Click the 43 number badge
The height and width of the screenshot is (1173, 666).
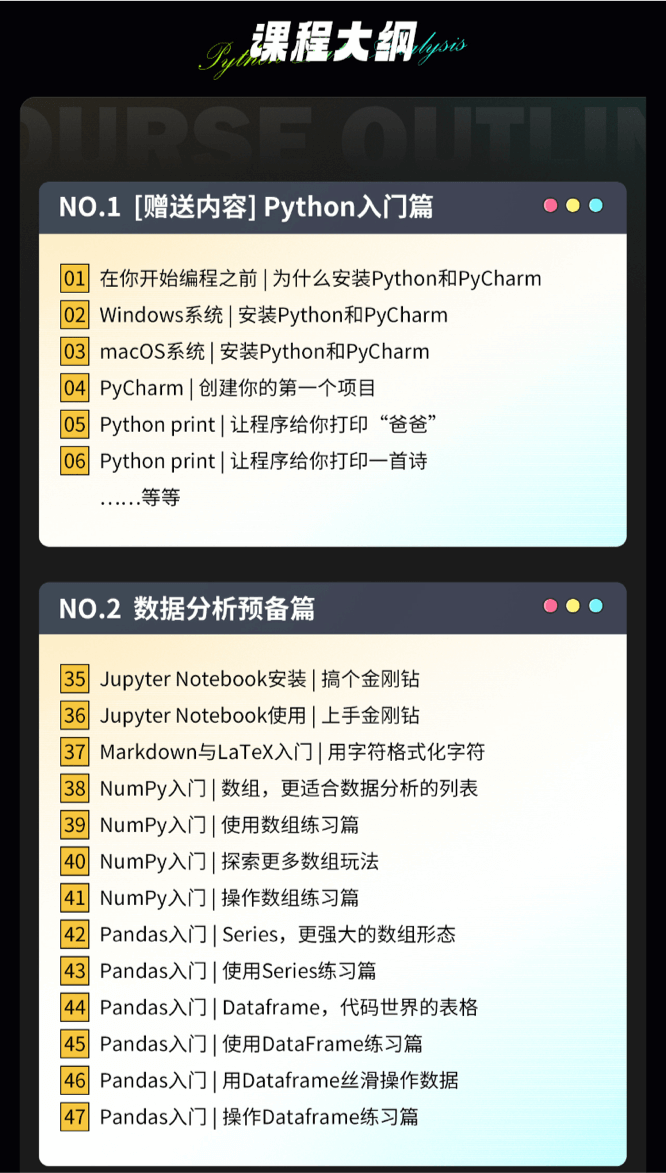[x=74, y=971]
